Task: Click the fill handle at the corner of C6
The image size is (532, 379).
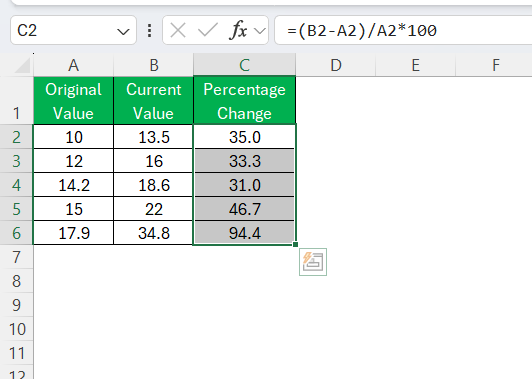Action: (295, 244)
